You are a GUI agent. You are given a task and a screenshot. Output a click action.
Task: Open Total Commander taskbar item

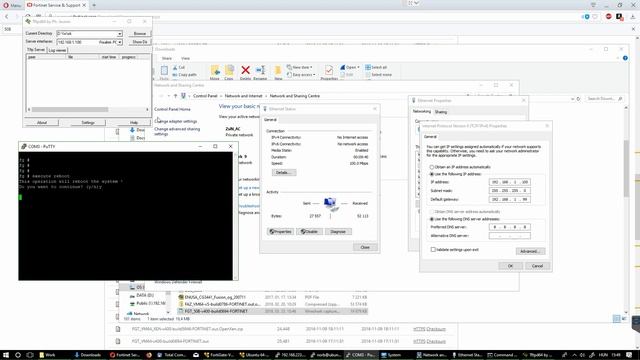pyautogui.click(x=171, y=355)
